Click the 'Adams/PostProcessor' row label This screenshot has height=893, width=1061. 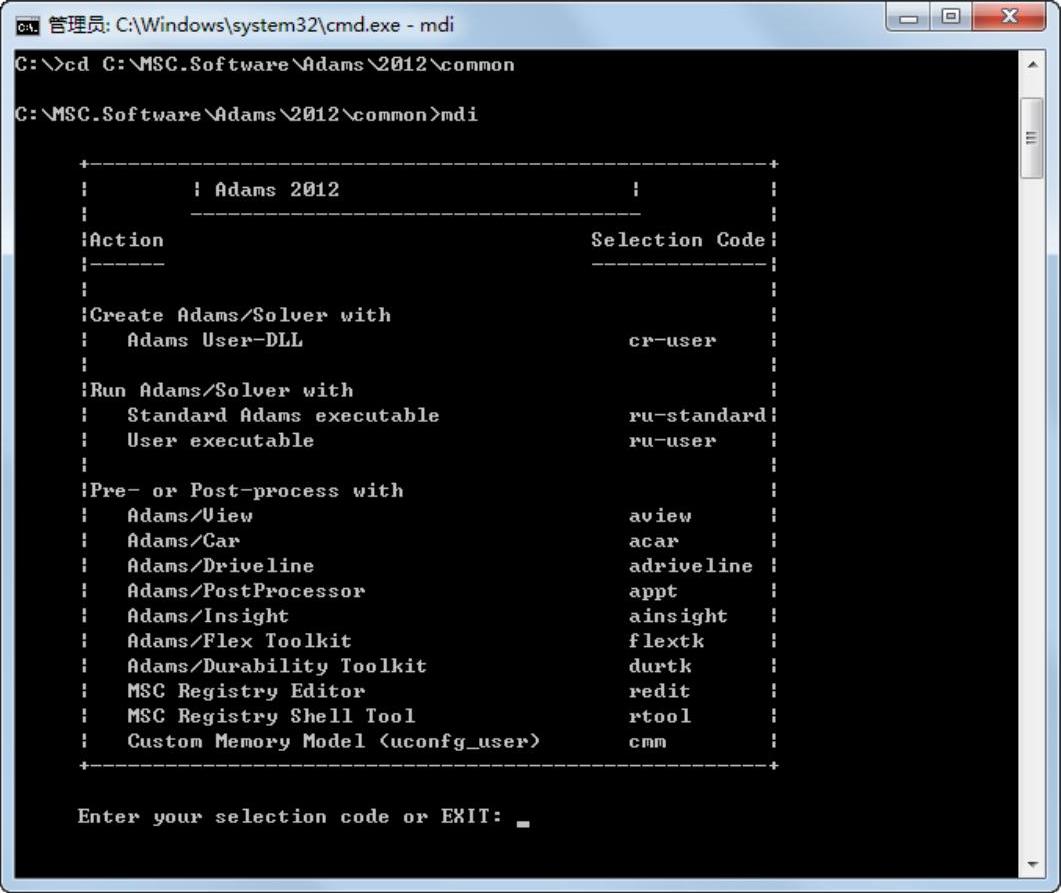click(x=246, y=591)
